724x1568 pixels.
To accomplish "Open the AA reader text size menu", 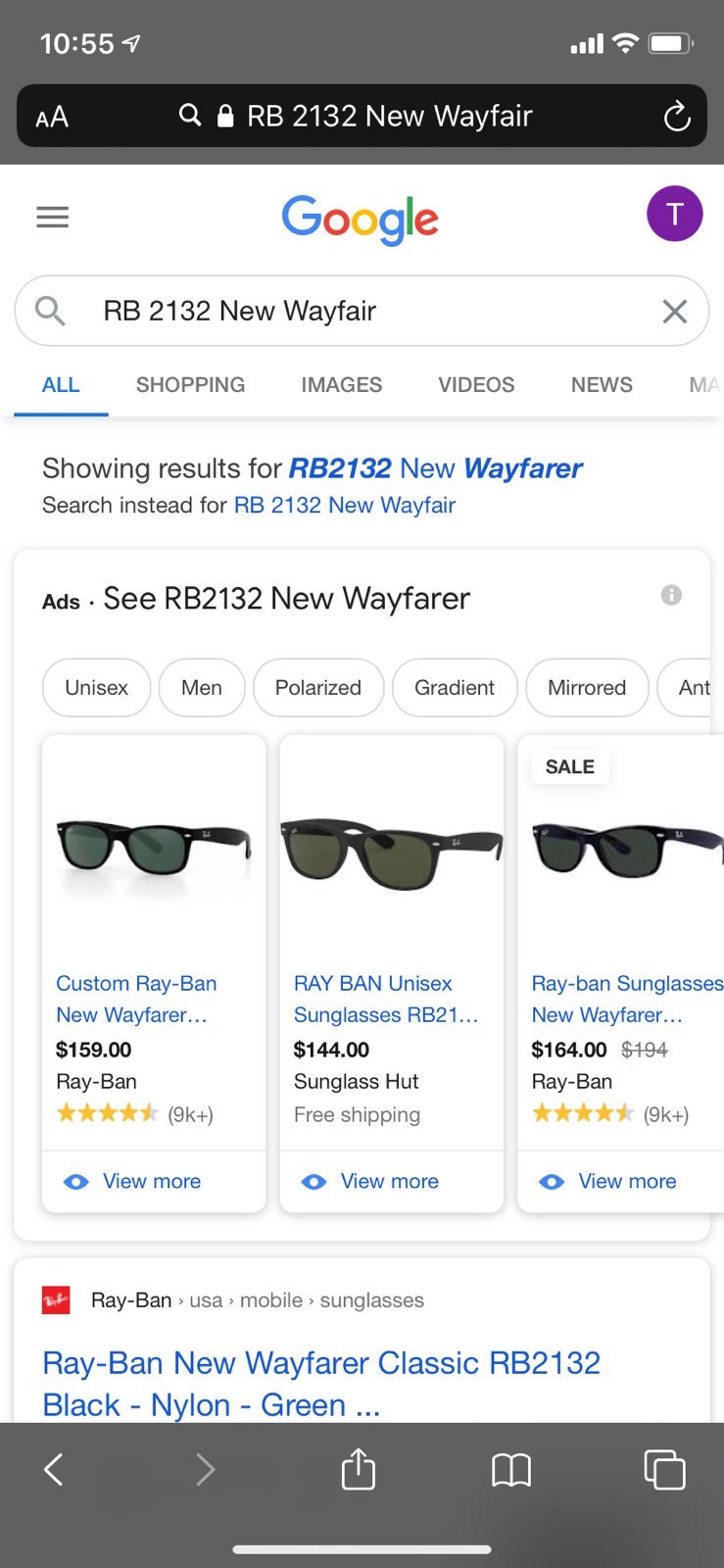I will pyautogui.click(x=52, y=118).
